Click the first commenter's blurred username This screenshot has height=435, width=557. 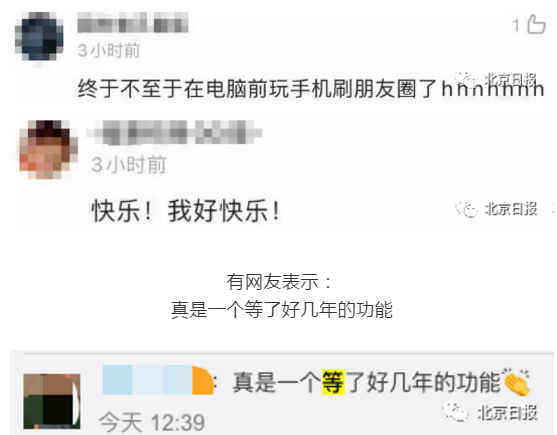[x=133, y=23]
